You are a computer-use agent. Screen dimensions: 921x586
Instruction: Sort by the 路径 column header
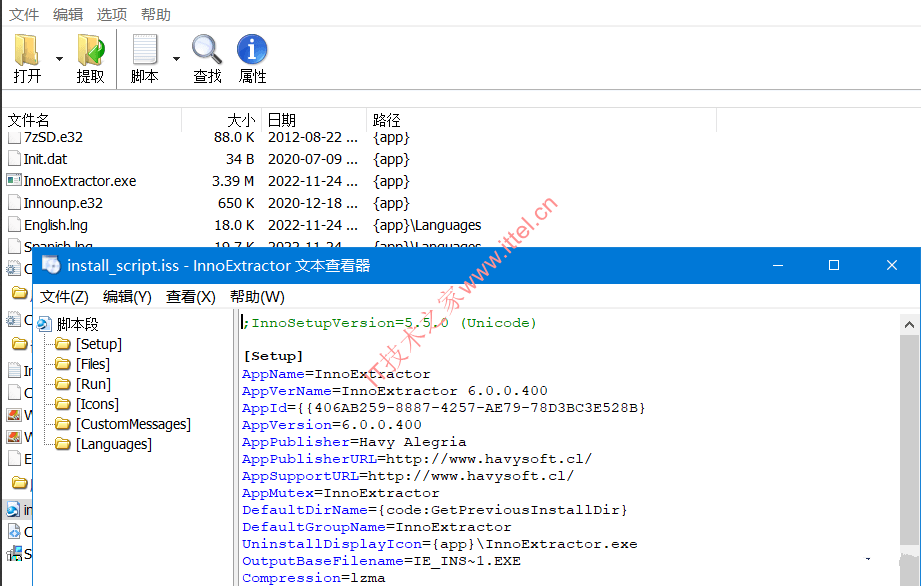click(542, 120)
